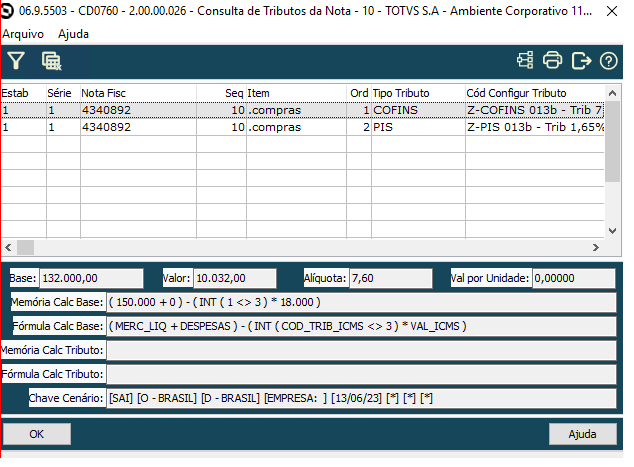
Task: Click the Z-PIS 013b configuration cell
Action: tap(535, 127)
